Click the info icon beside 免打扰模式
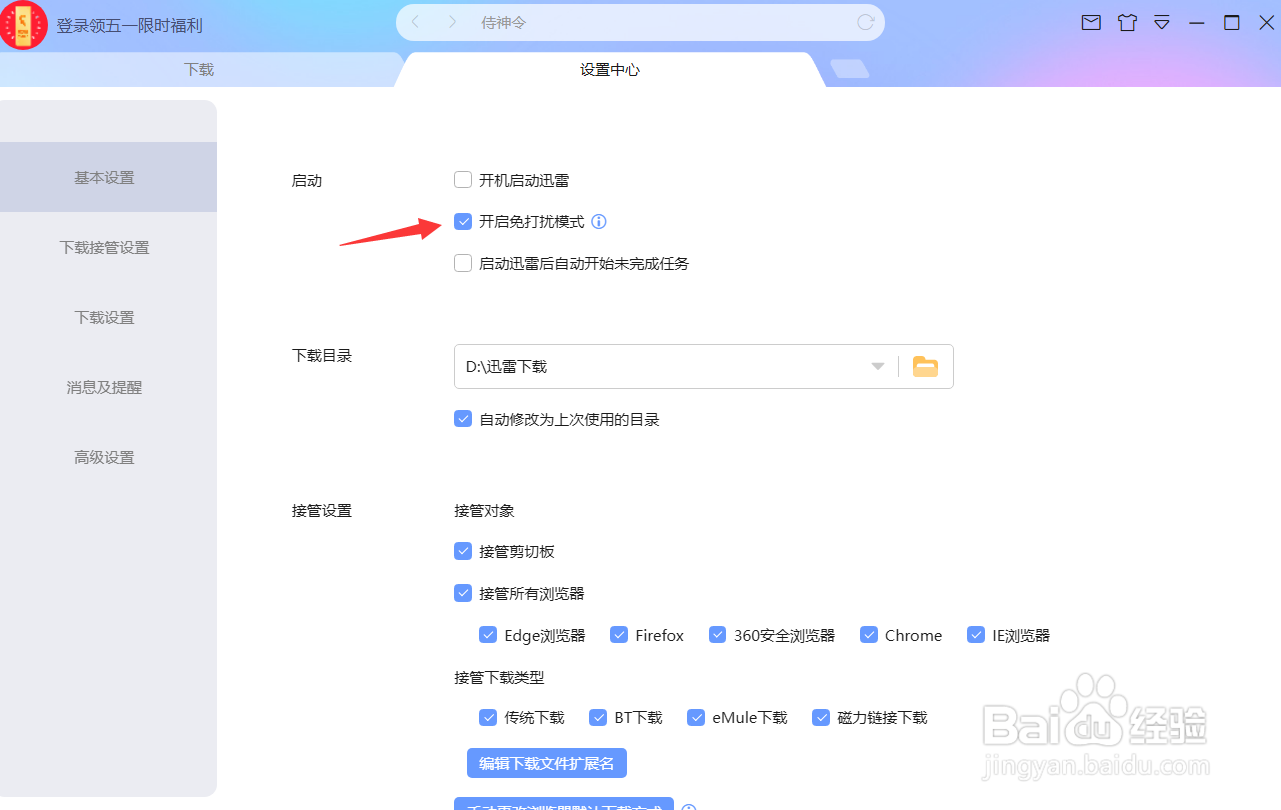Viewport: 1281px width, 810px height. (x=599, y=222)
